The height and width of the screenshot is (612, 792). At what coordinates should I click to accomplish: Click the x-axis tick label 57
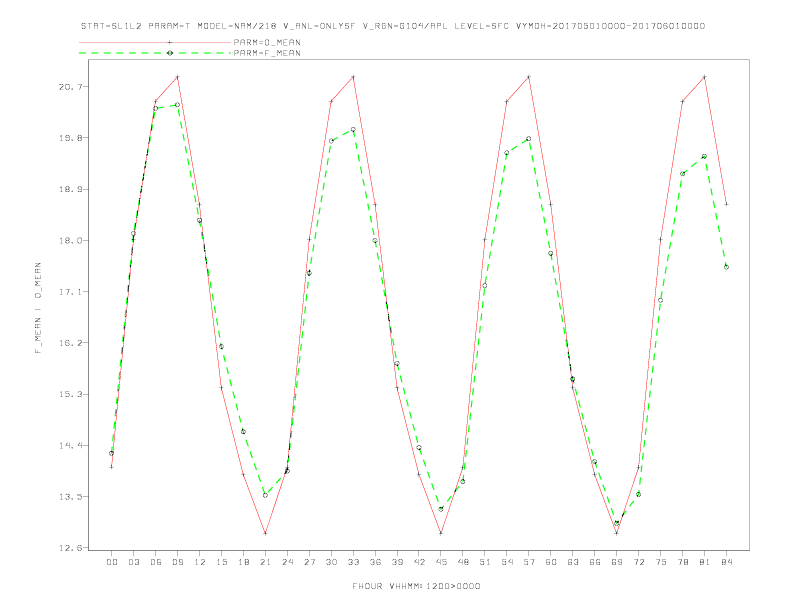coord(529,562)
